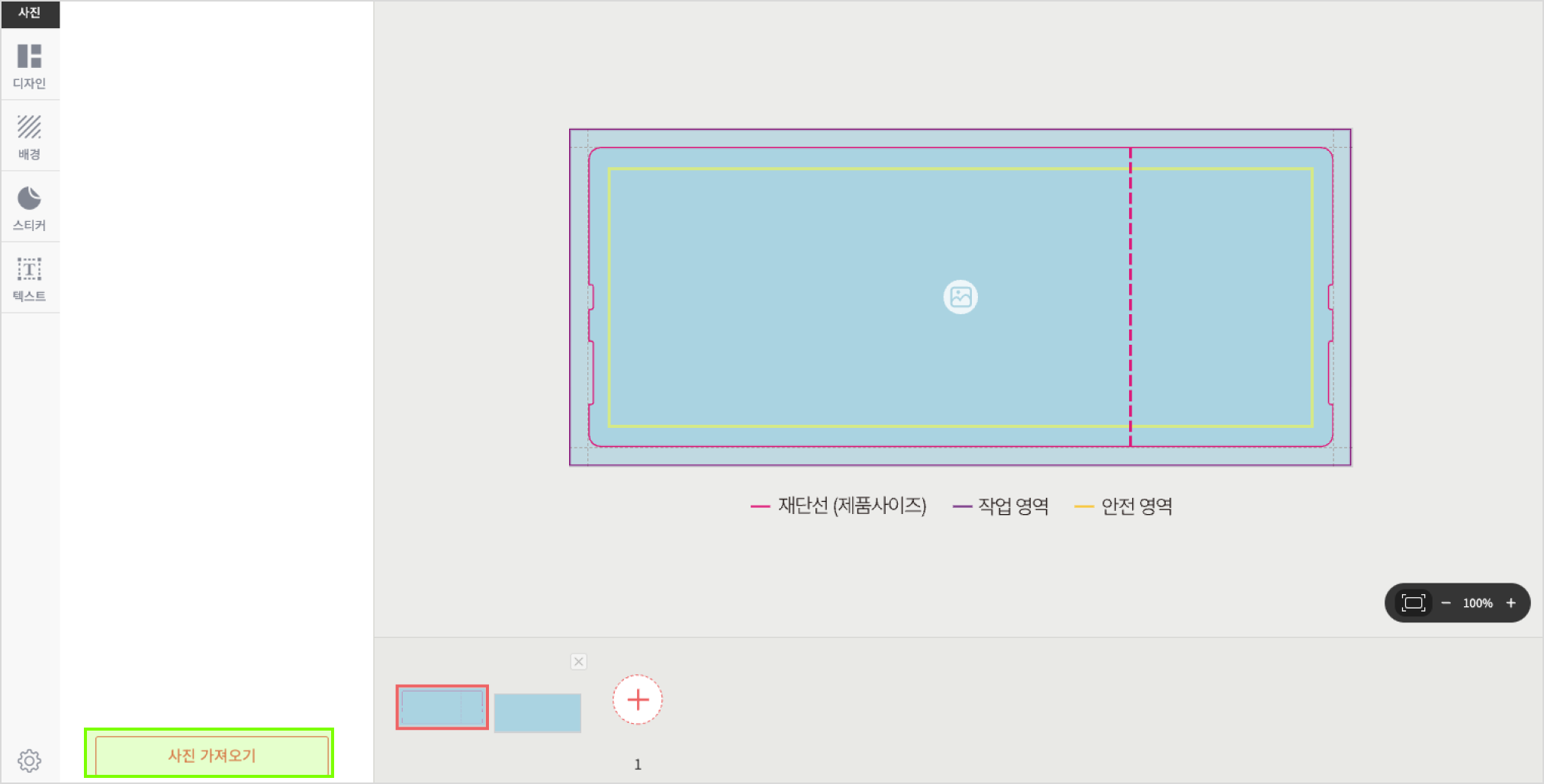Click the image placeholder icon on canvas
The height and width of the screenshot is (784, 1544).
tap(960, 297)
